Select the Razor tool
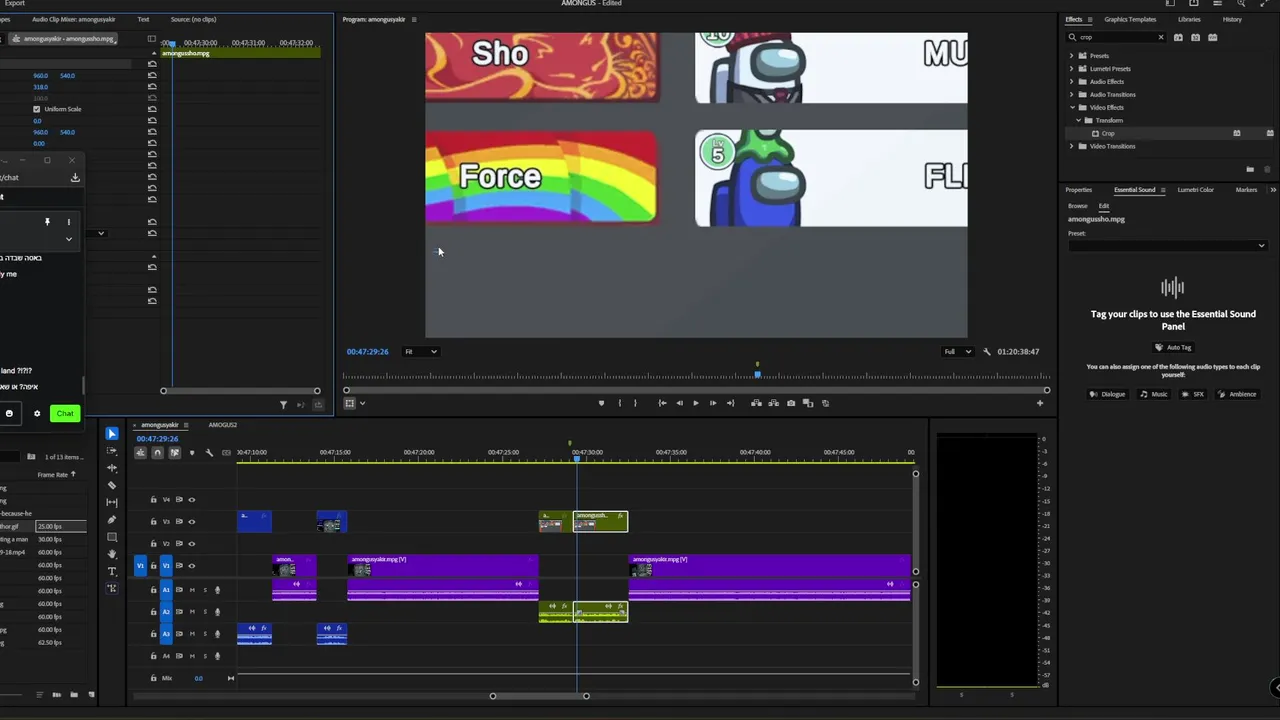This screenshot has height=720, width=1280. 112,485
